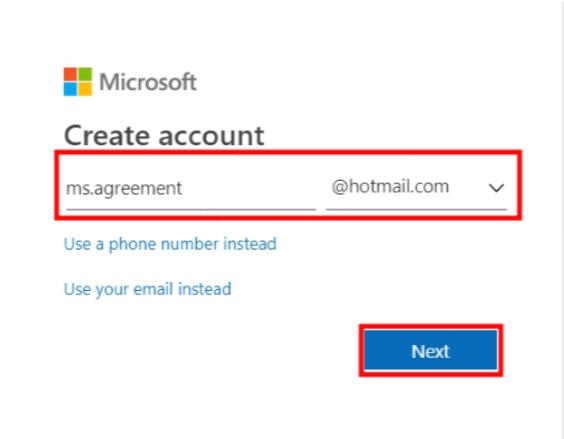Screen dimensions: 564x439
Task: Switch to phone number sign-up option
Action: coord(170,244)
